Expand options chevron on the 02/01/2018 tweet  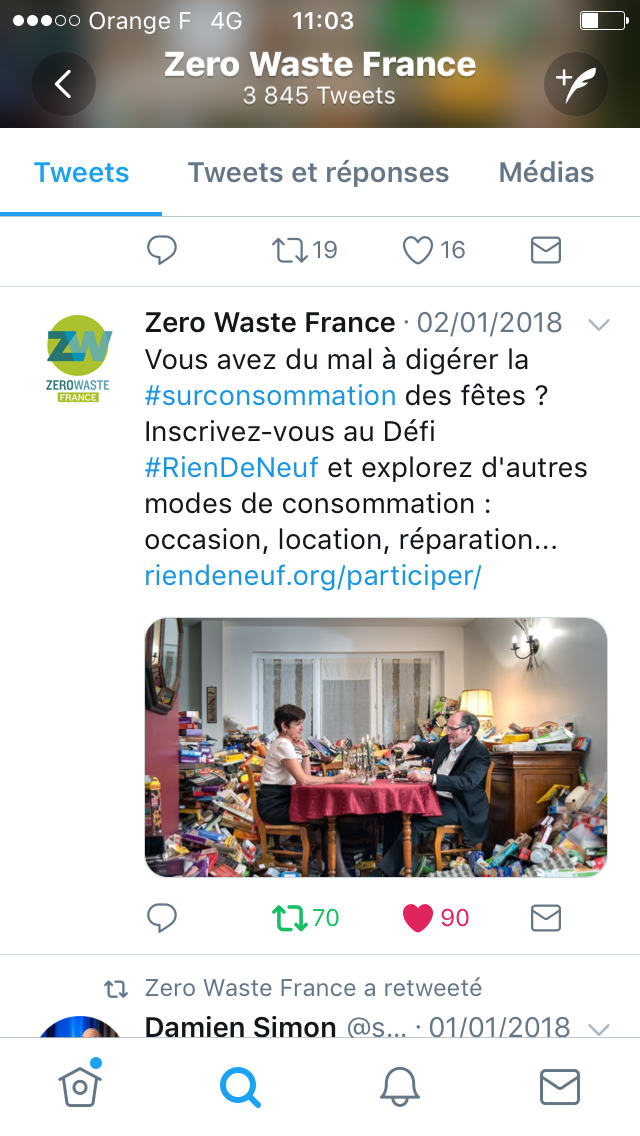click(x=599, y=325)
